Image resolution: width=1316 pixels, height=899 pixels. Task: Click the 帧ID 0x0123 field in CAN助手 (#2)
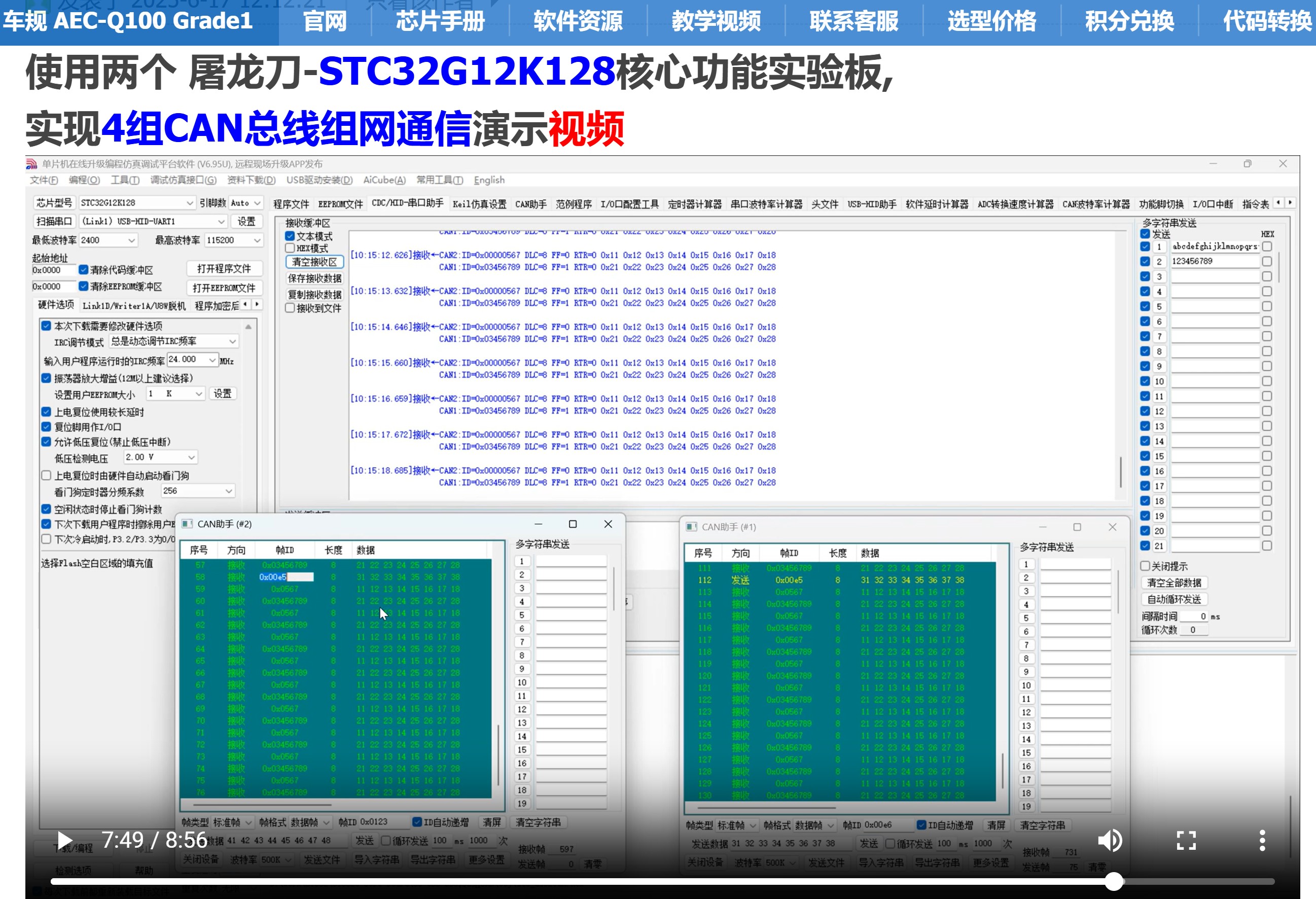point(383,822)
